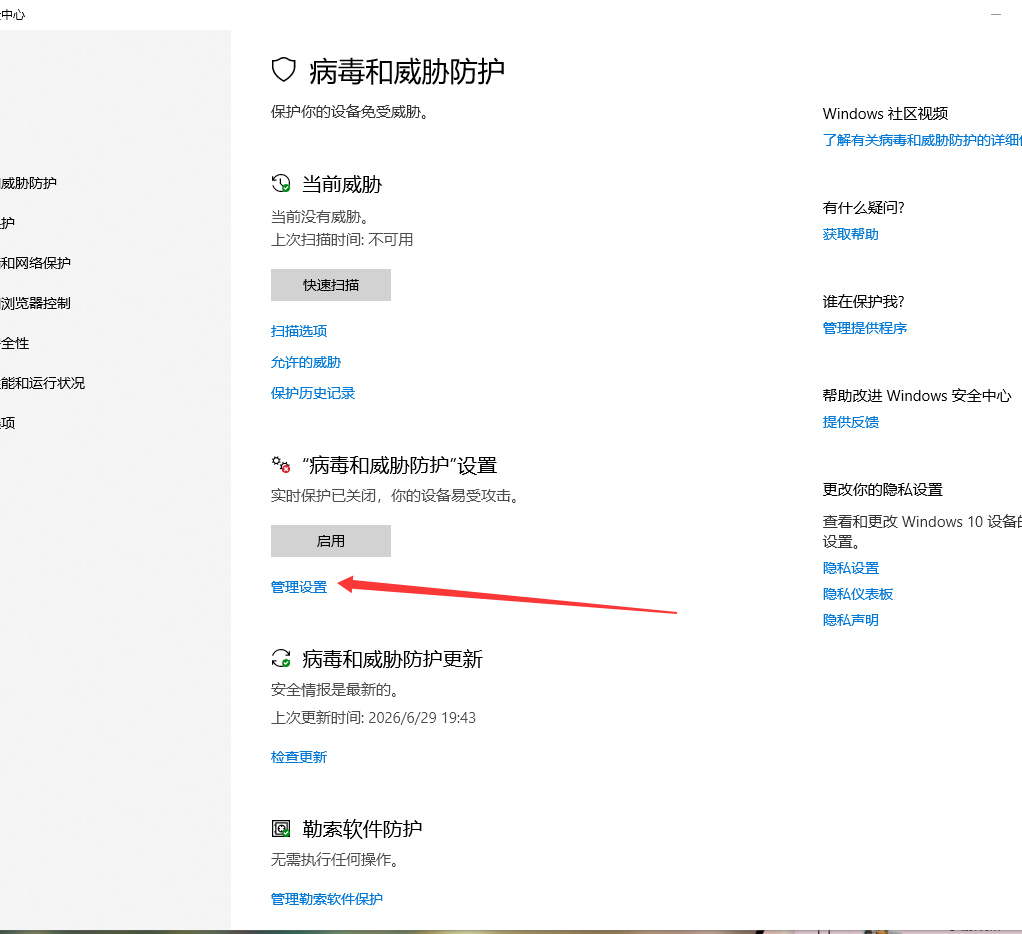Click the 勒索软件防护 heading
Screen dimensions: 1022x934
pyautogui.click(x=362, y=829)
